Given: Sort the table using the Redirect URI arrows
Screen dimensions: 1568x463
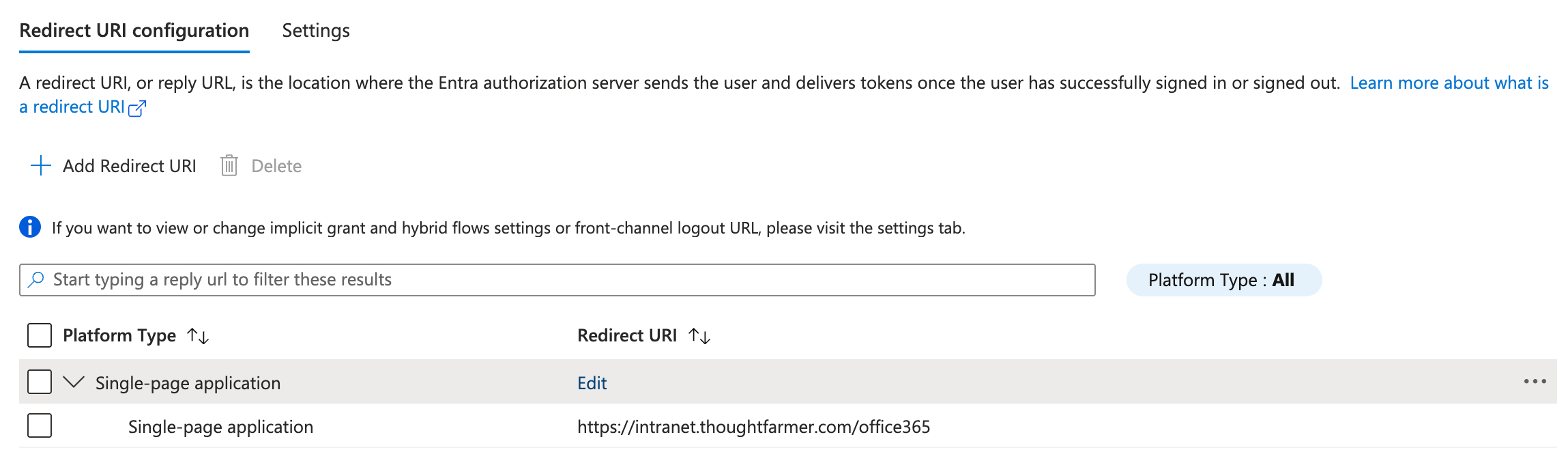Looking at the screenshot, I should 699,335.
